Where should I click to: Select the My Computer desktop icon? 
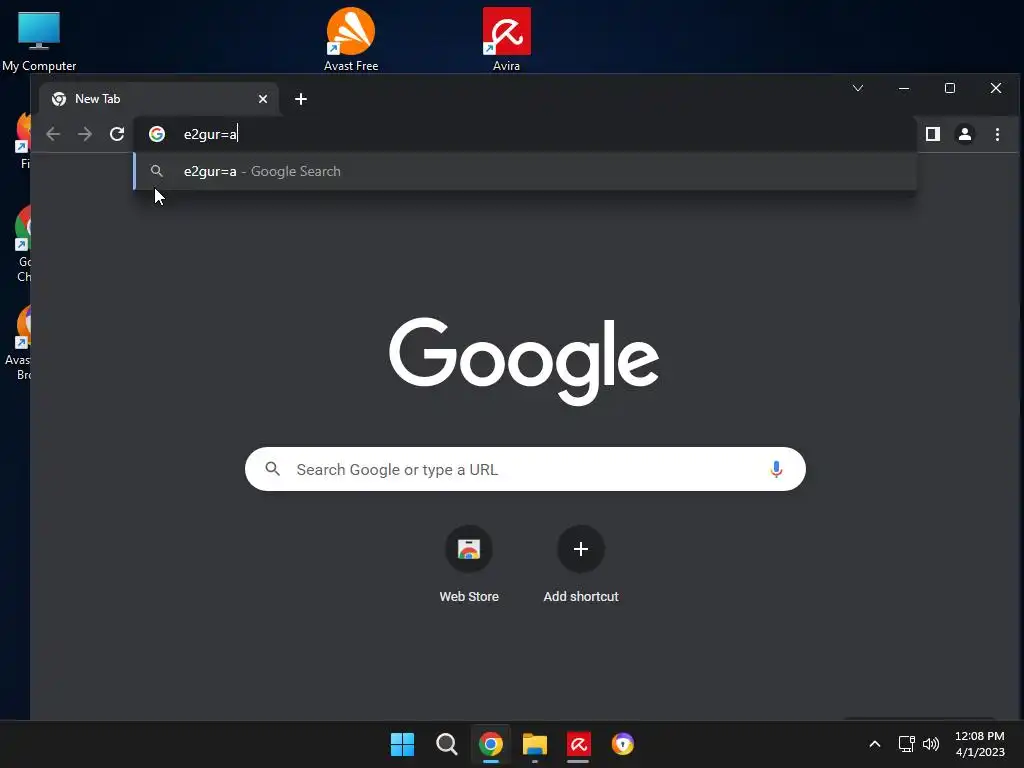click(39, 40)
